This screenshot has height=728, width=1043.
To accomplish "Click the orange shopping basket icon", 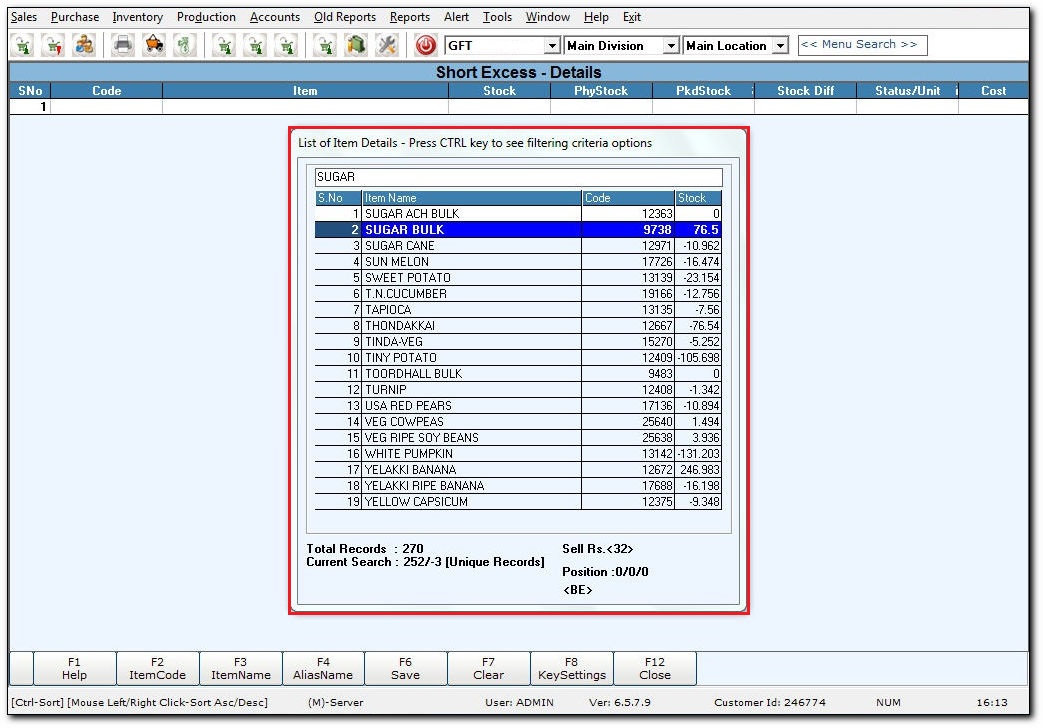I will click(153, 45).
